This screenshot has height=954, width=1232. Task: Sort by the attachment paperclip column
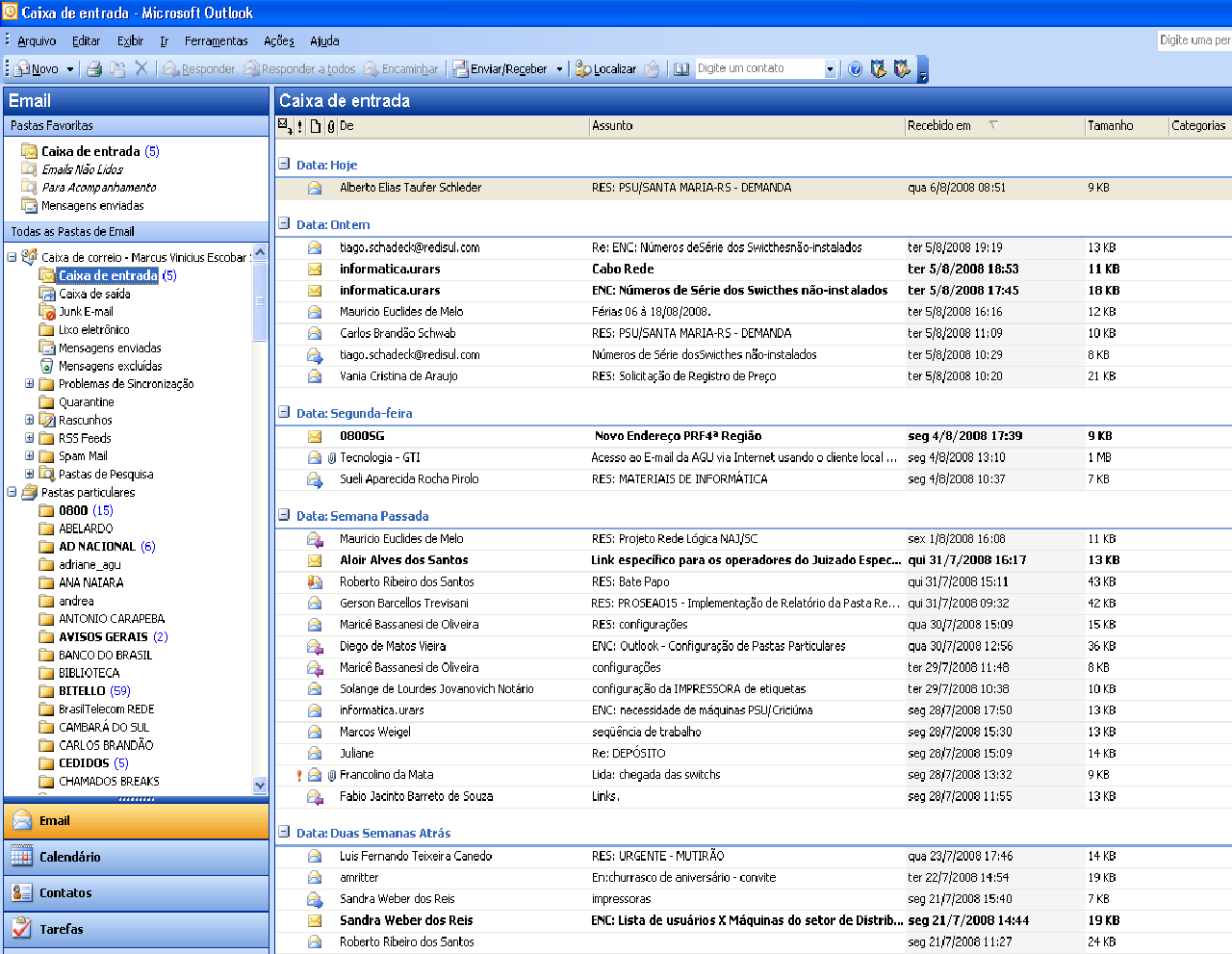point(331,126)
